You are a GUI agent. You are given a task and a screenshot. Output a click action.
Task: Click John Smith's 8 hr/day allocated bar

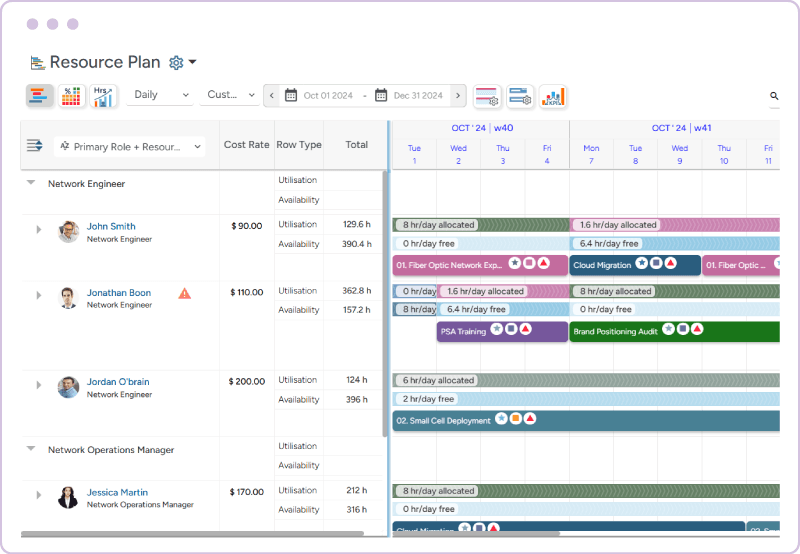[x=481, y=224]
